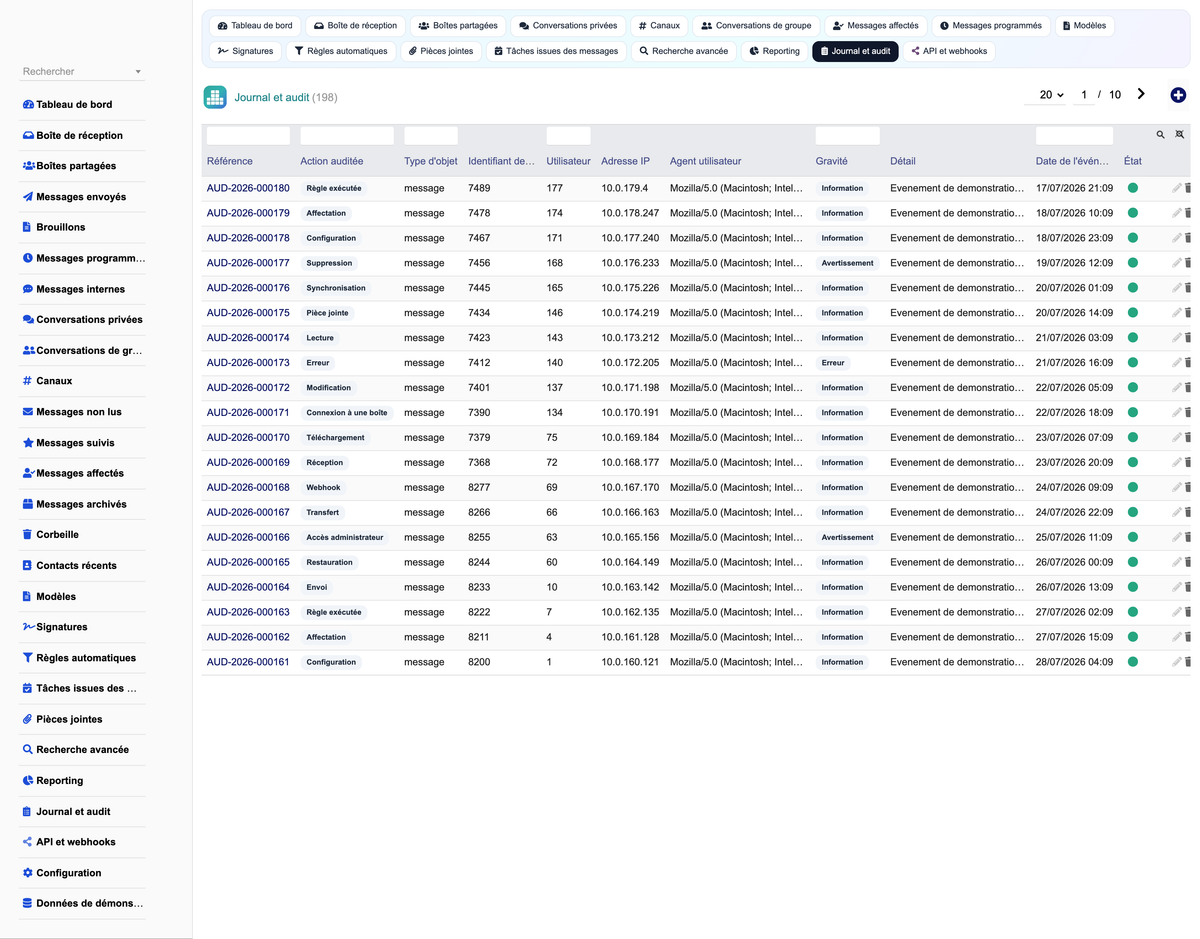
Task: Switch to Règles automatiques tab
Action: coord(341,51)
